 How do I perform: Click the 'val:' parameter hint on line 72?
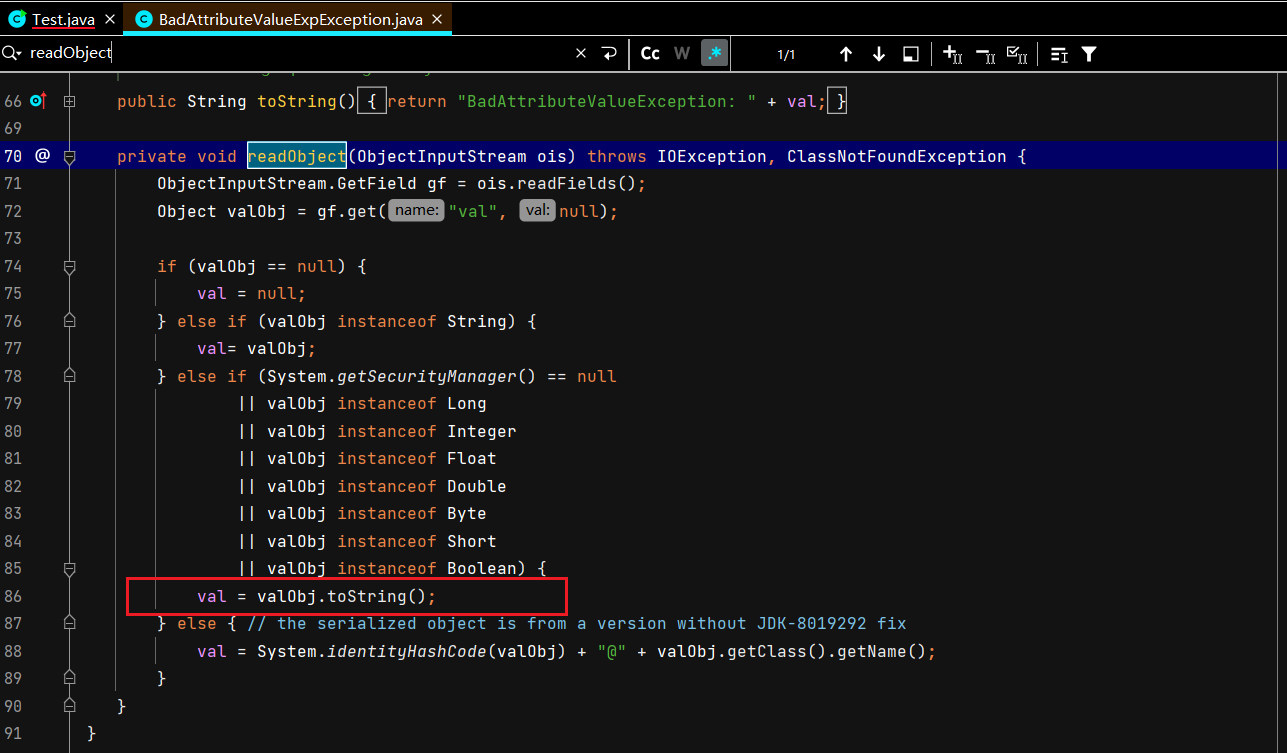(537, 211)
